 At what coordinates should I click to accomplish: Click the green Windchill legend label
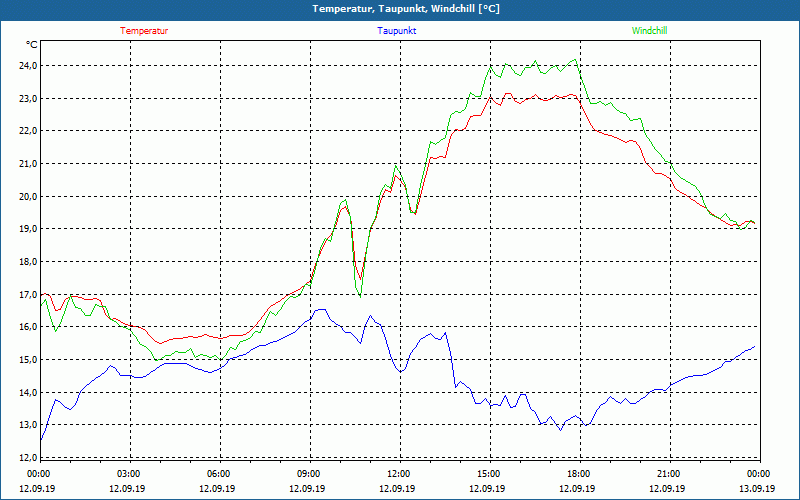649,31
